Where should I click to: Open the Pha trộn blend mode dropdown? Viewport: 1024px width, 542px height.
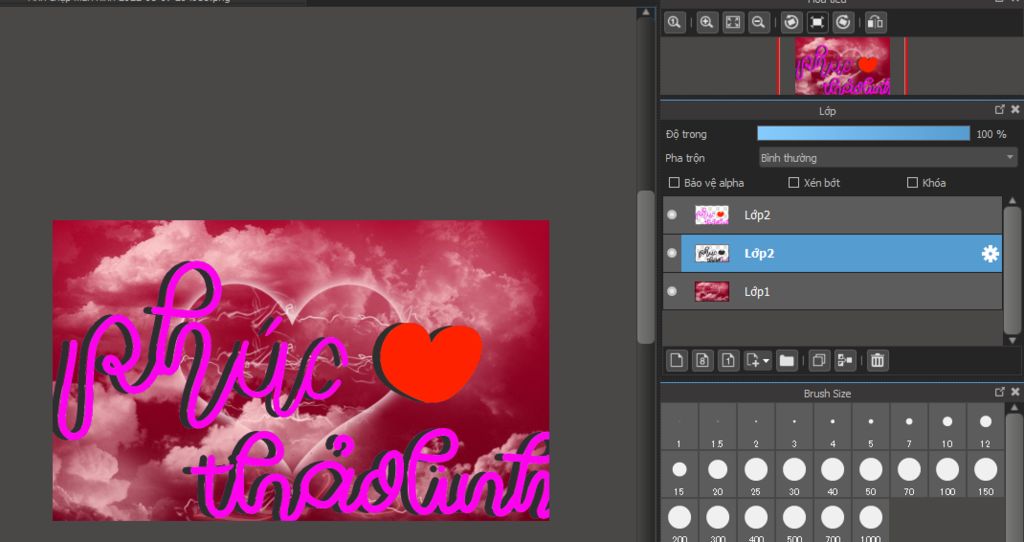click(888, 157)
